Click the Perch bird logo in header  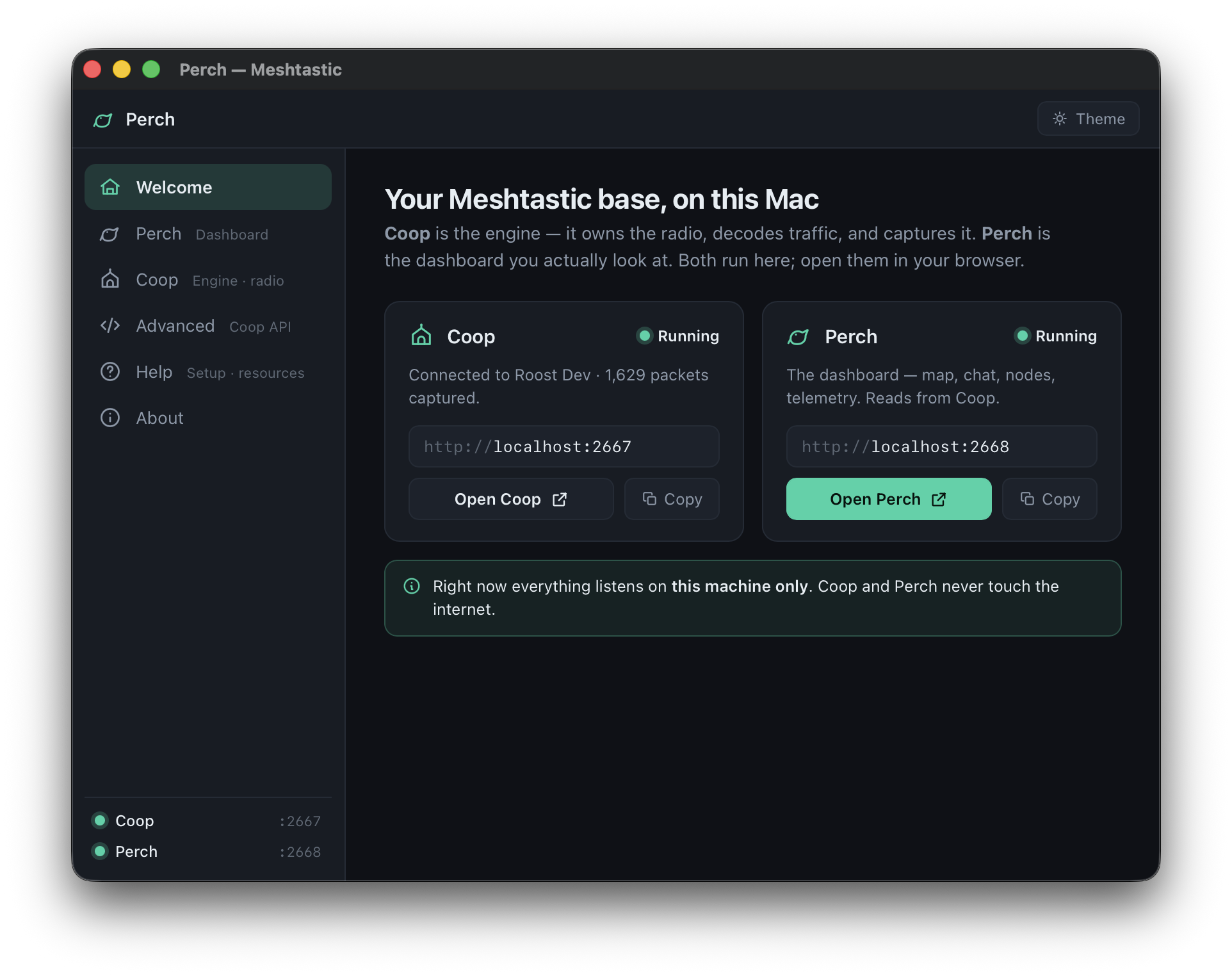103,120
